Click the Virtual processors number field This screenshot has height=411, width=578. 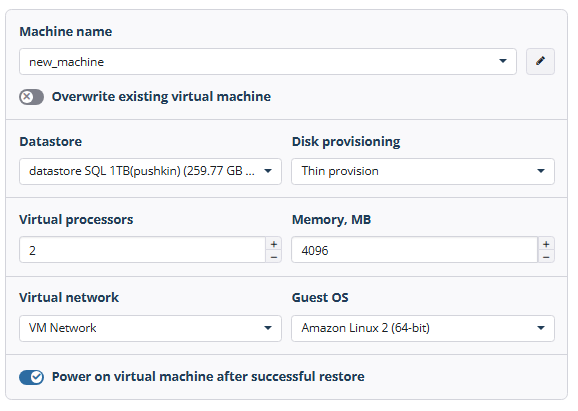[x=142, y=250]
